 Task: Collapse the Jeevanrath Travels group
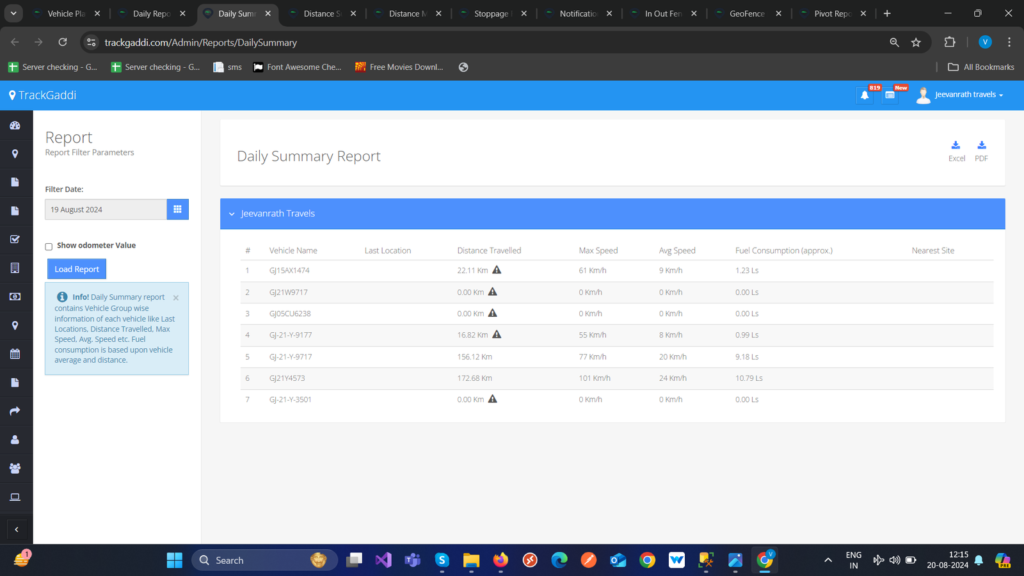[232, 214]
